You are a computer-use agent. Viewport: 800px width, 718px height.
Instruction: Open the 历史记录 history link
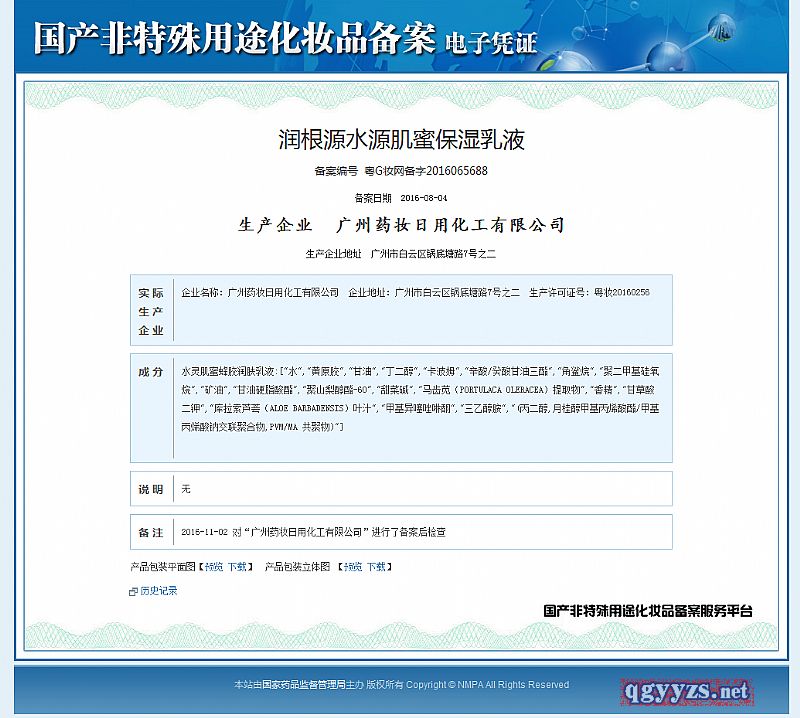pyautogui.click(x=159, y=591)
